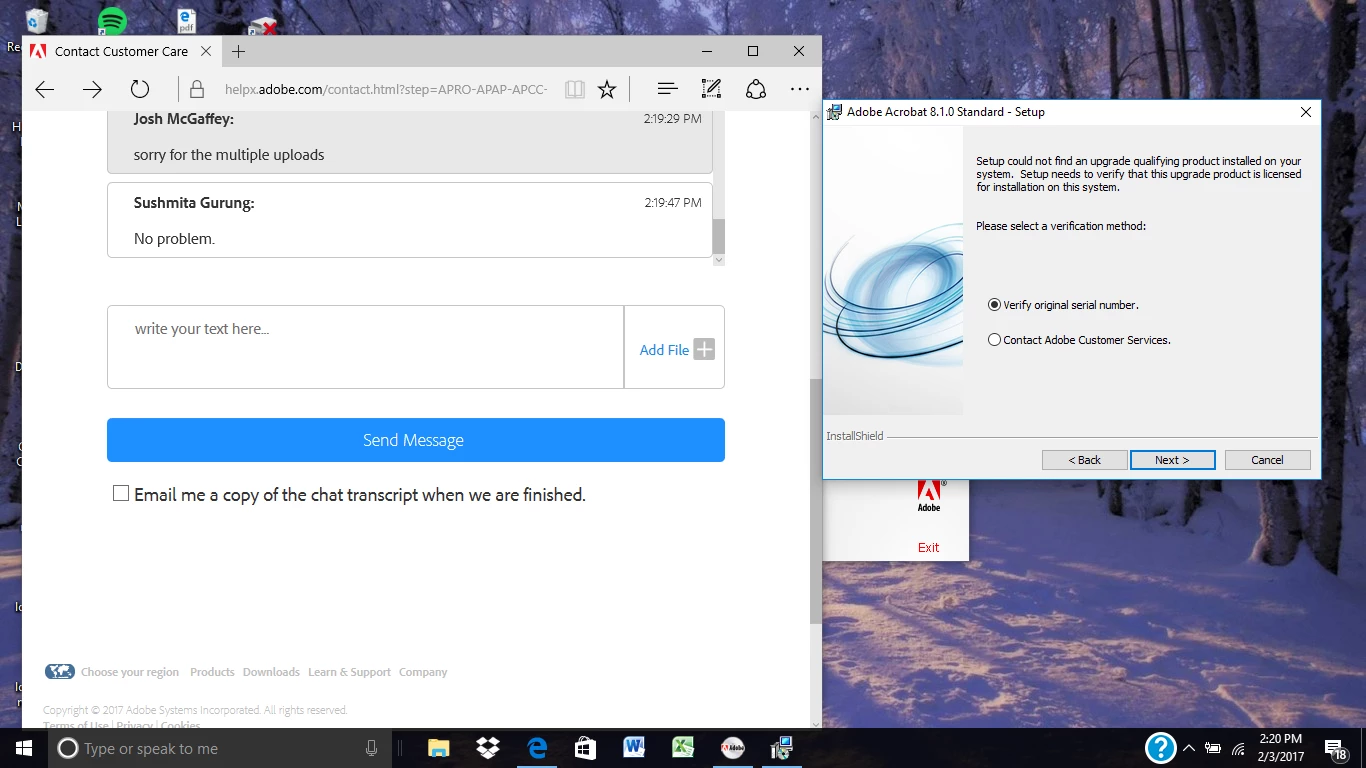Click the blue help question-mark tray icon
The image size is (1366, 768).
click(x=1160, y=747)
